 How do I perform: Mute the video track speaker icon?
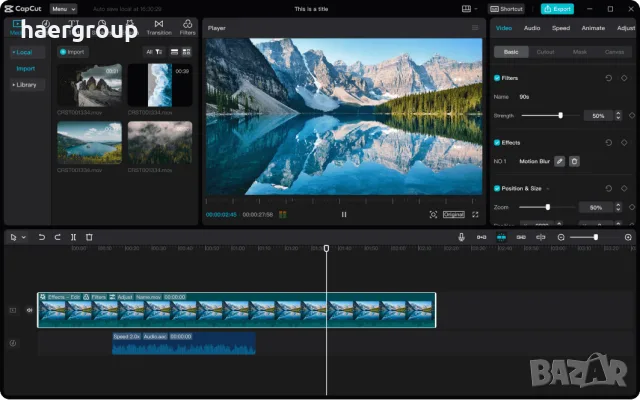[29, 310]
